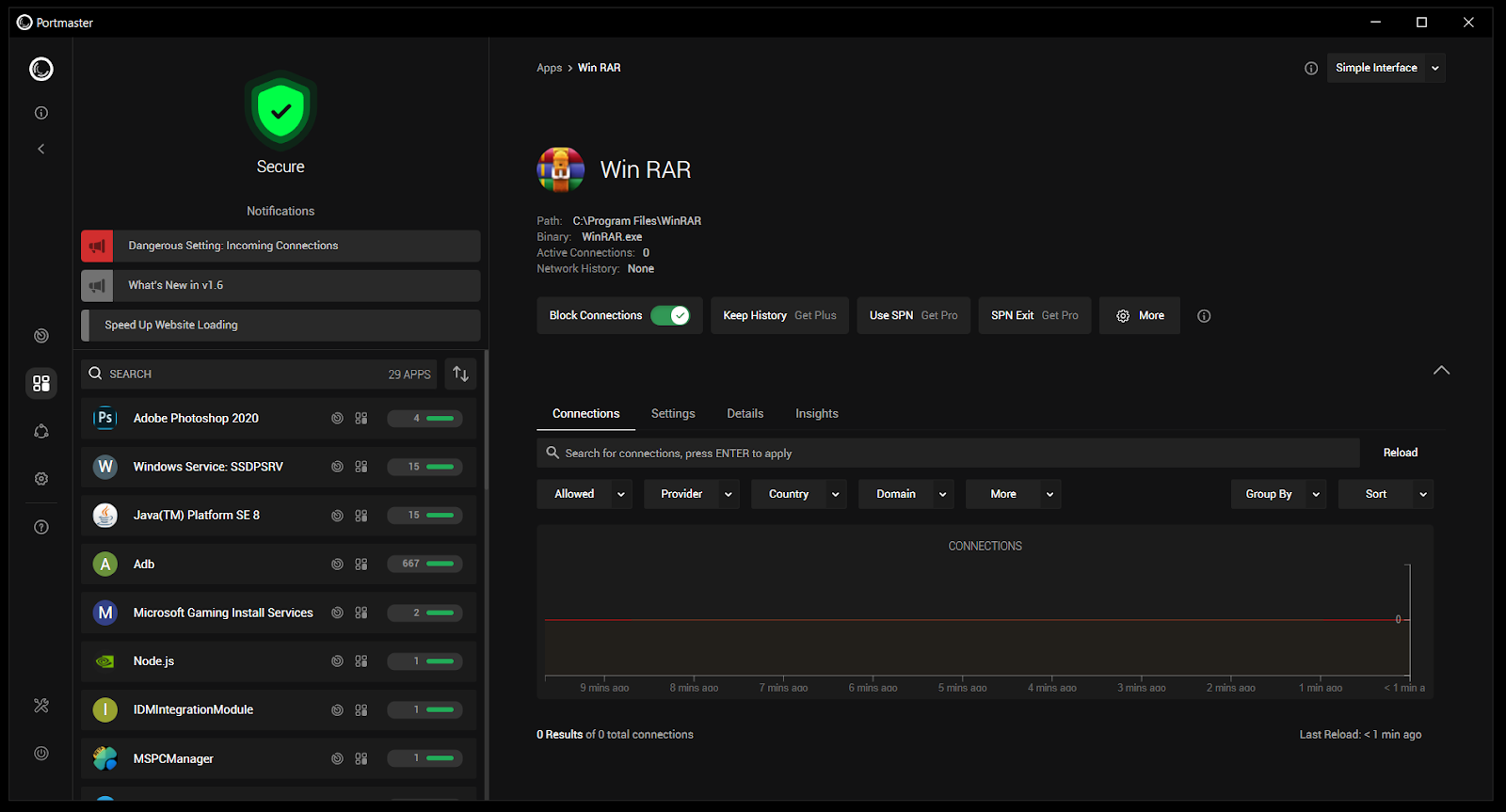The height and width of the screenshot is (812, 1506).
Task: Open the Country filter dropdown
Action: click(x=799, y=494)
